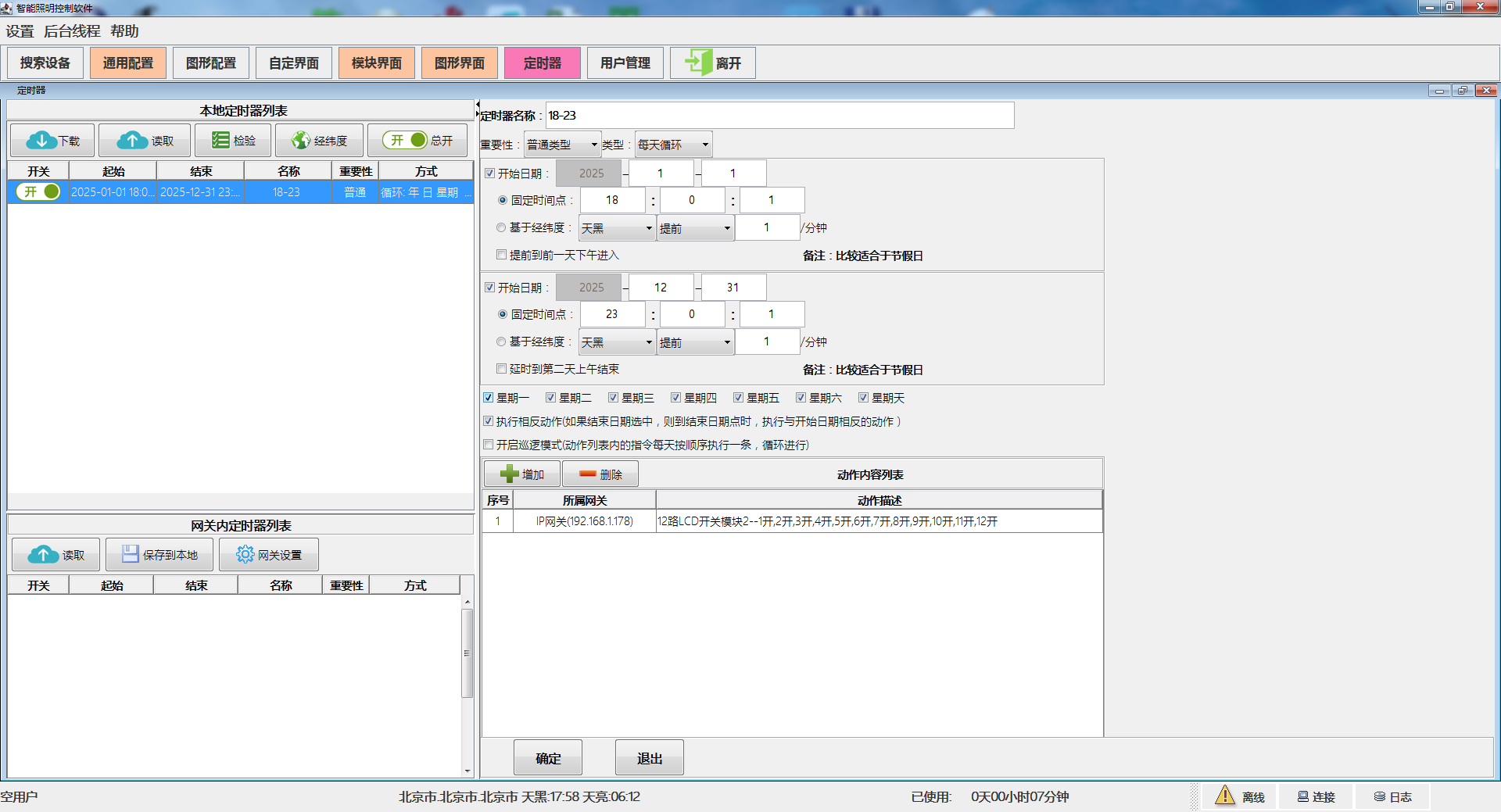
Task: Click the 确定 button
Action: click(548, 758)
